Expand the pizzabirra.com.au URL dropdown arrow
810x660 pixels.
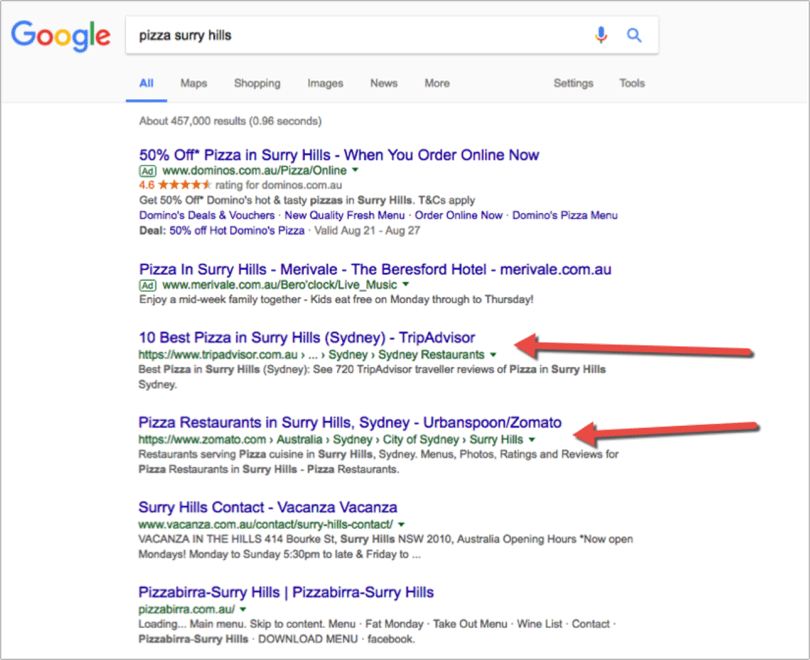click(243, 609)
